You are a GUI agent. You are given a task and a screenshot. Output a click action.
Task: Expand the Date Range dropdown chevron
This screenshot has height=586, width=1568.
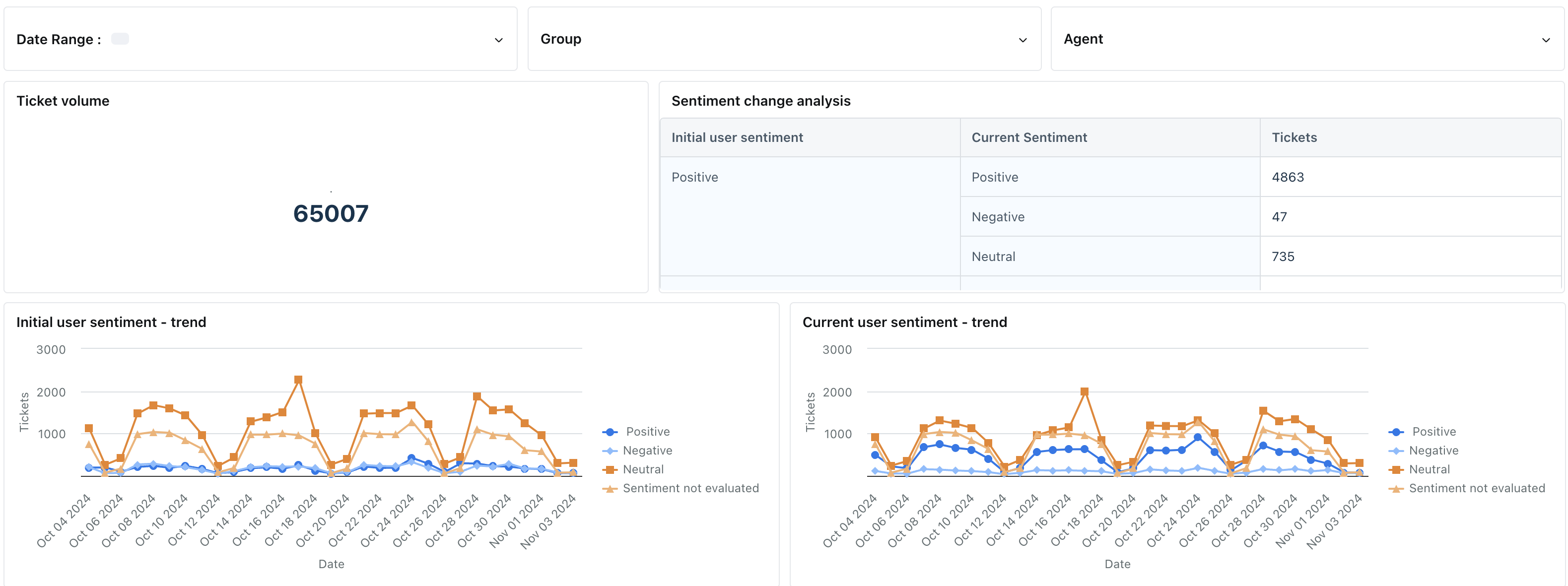point(498,40)
